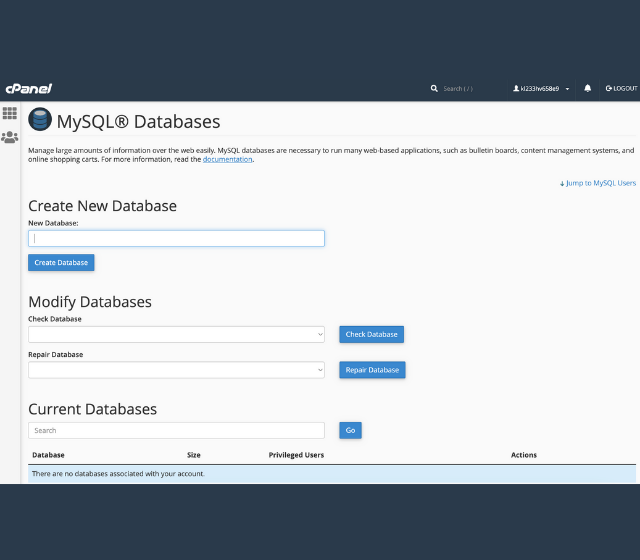Click the Database column header
This screenshot has height=560, width=640.
[48, 455]
